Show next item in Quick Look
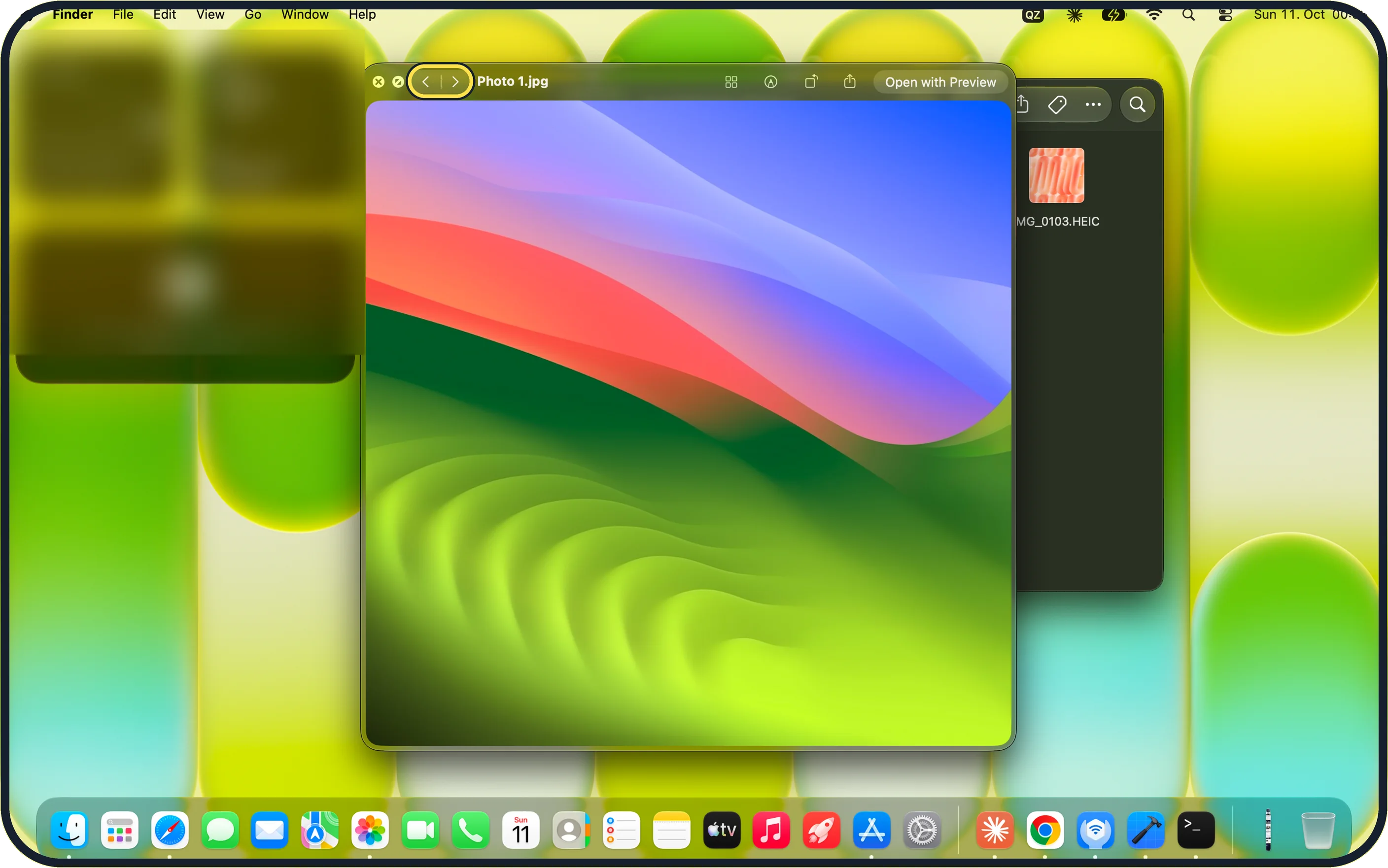The image size is (1388, 868). [455, 81]
